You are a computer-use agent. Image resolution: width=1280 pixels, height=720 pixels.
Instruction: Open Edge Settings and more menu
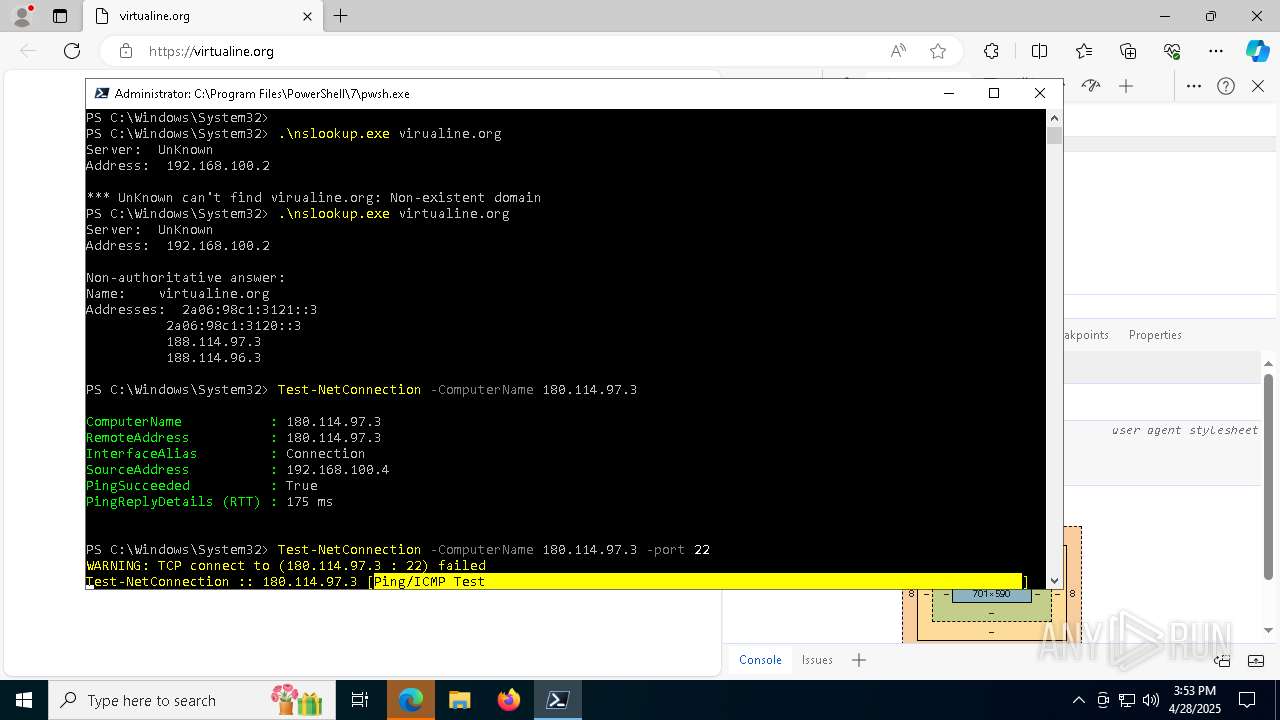[1216, 51]
